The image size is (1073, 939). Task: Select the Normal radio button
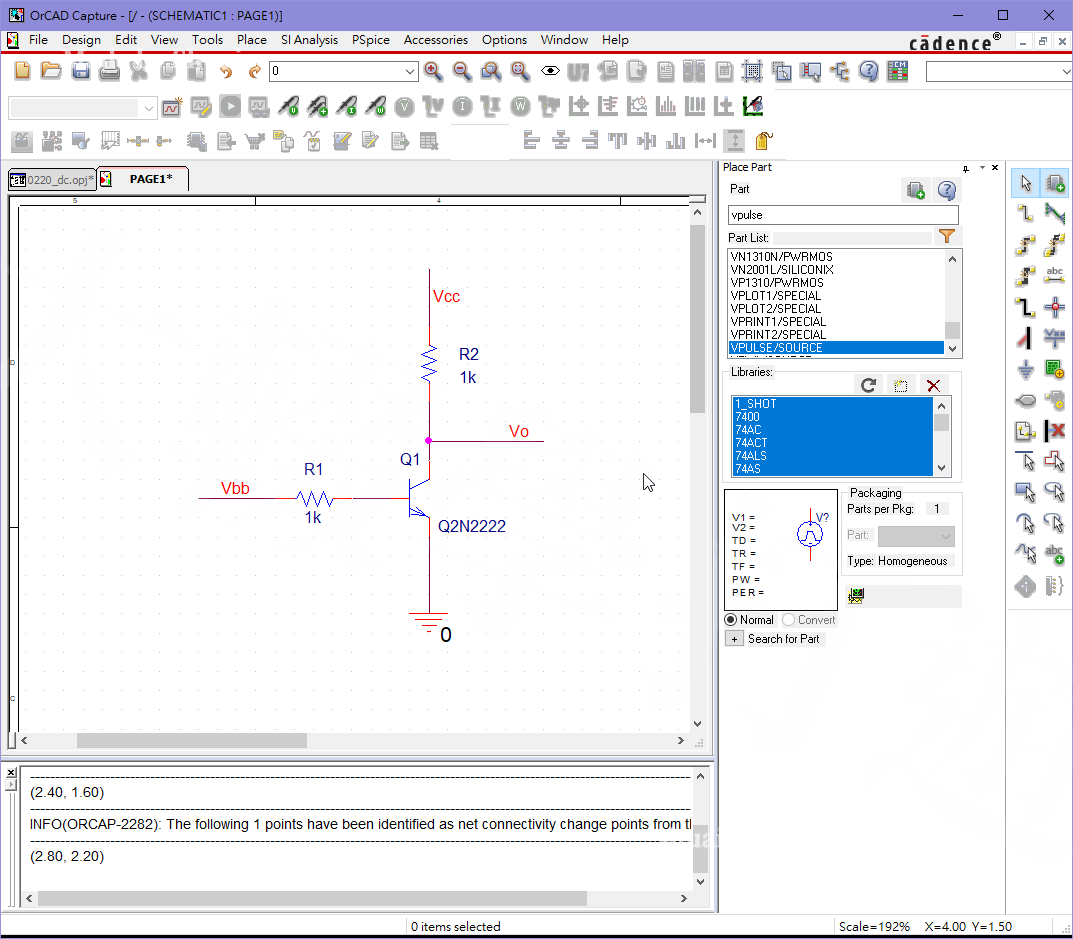click(x=731, y=619)
